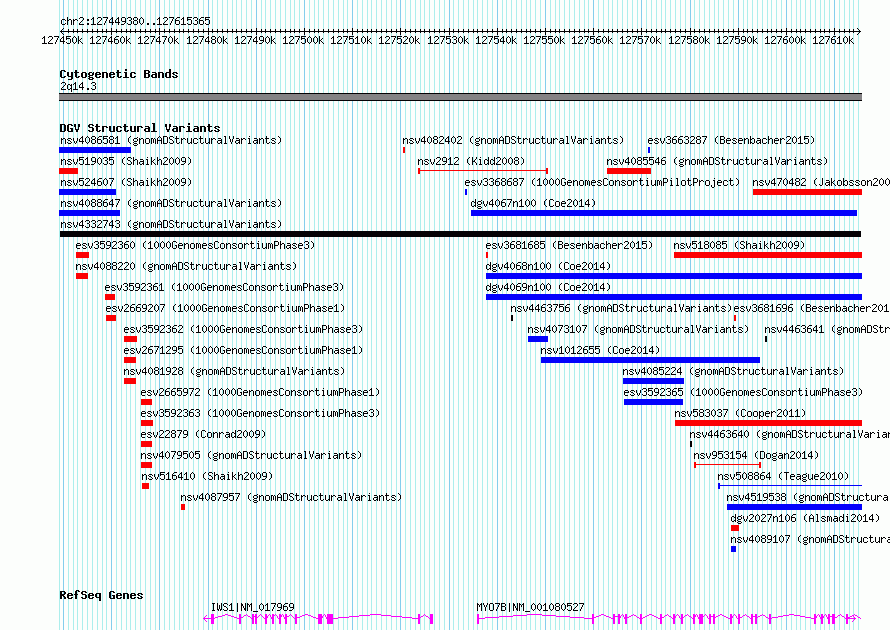The image size is (890, 630).
Task: Select the blue dgv4067n100 bar
Action: tap(664, 213)
